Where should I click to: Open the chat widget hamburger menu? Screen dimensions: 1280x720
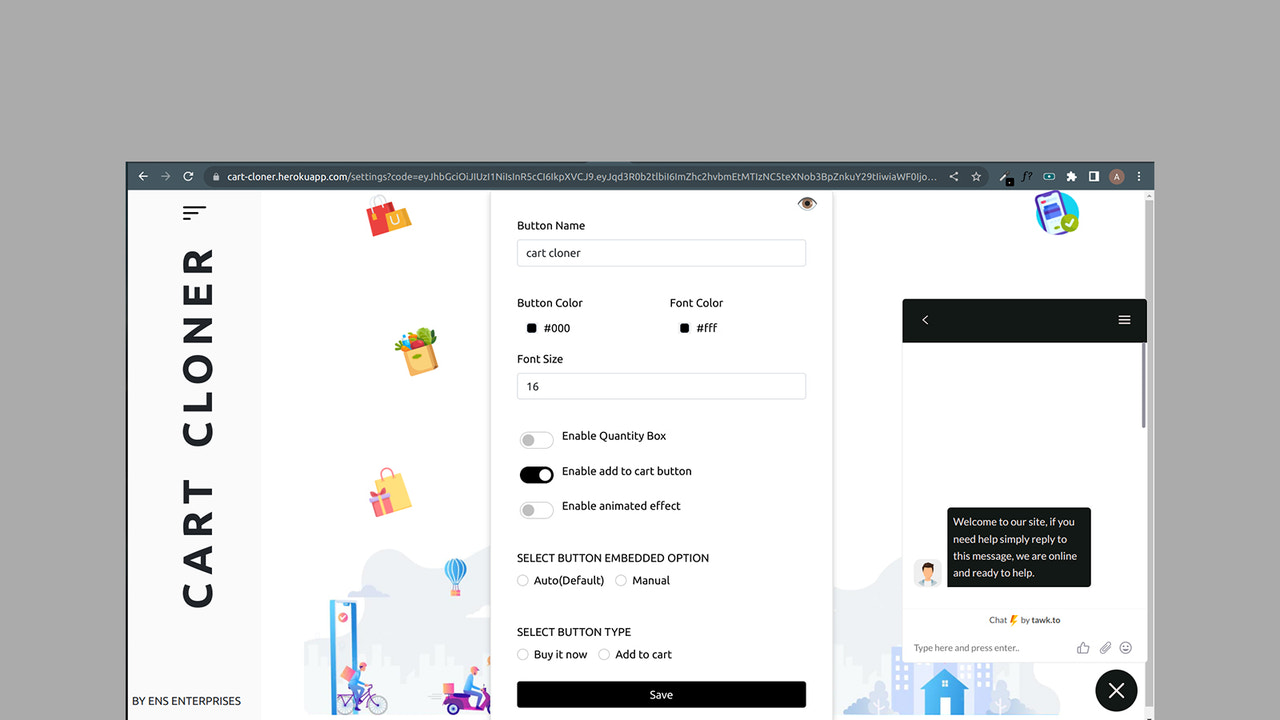tap(1124, 320)
